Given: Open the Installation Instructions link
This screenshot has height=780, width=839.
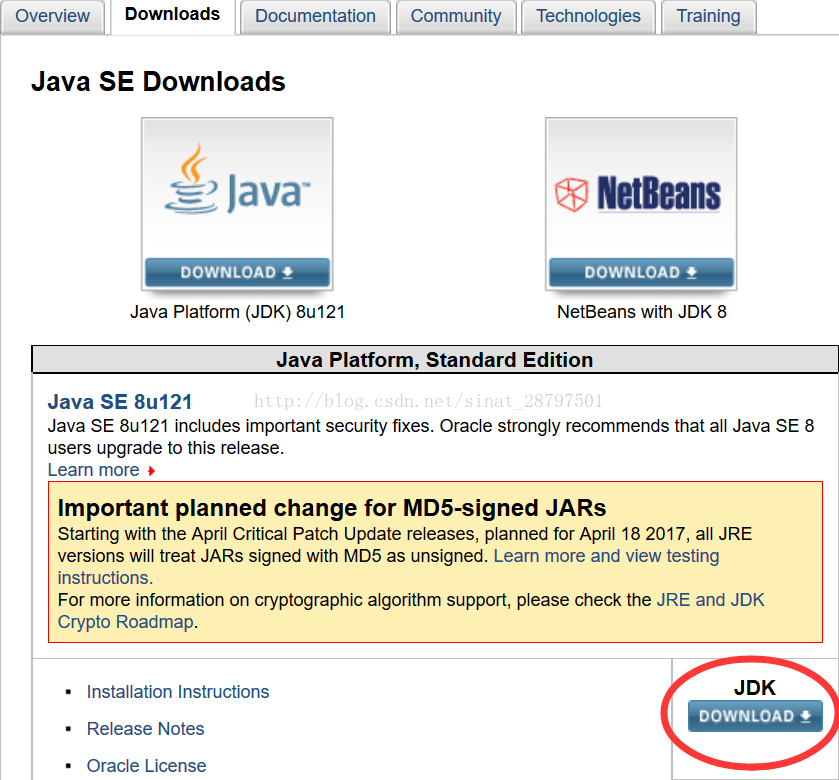Looking at the screenshot, I should click(178, 692).
